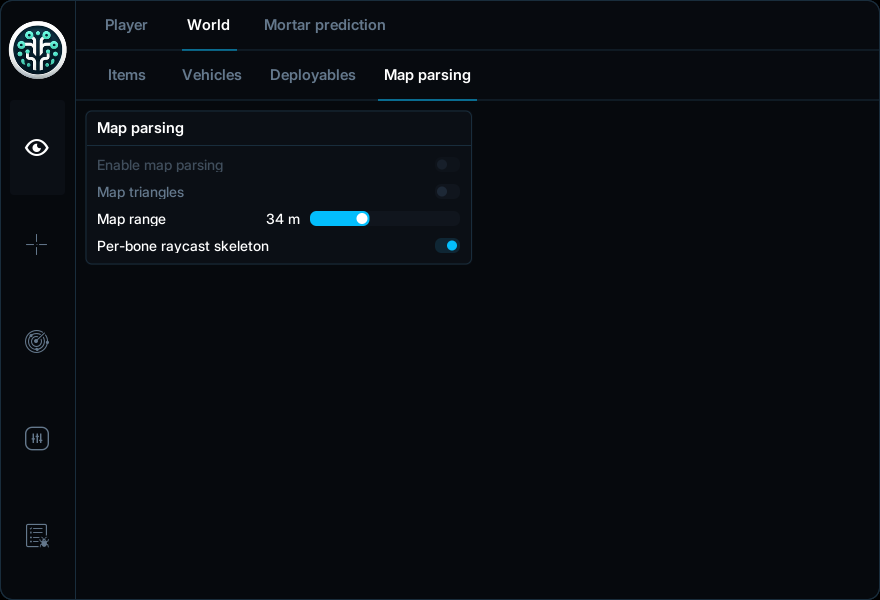Toggle the Map triangles switch
The image size is (880, 600).
pos(447,192)
